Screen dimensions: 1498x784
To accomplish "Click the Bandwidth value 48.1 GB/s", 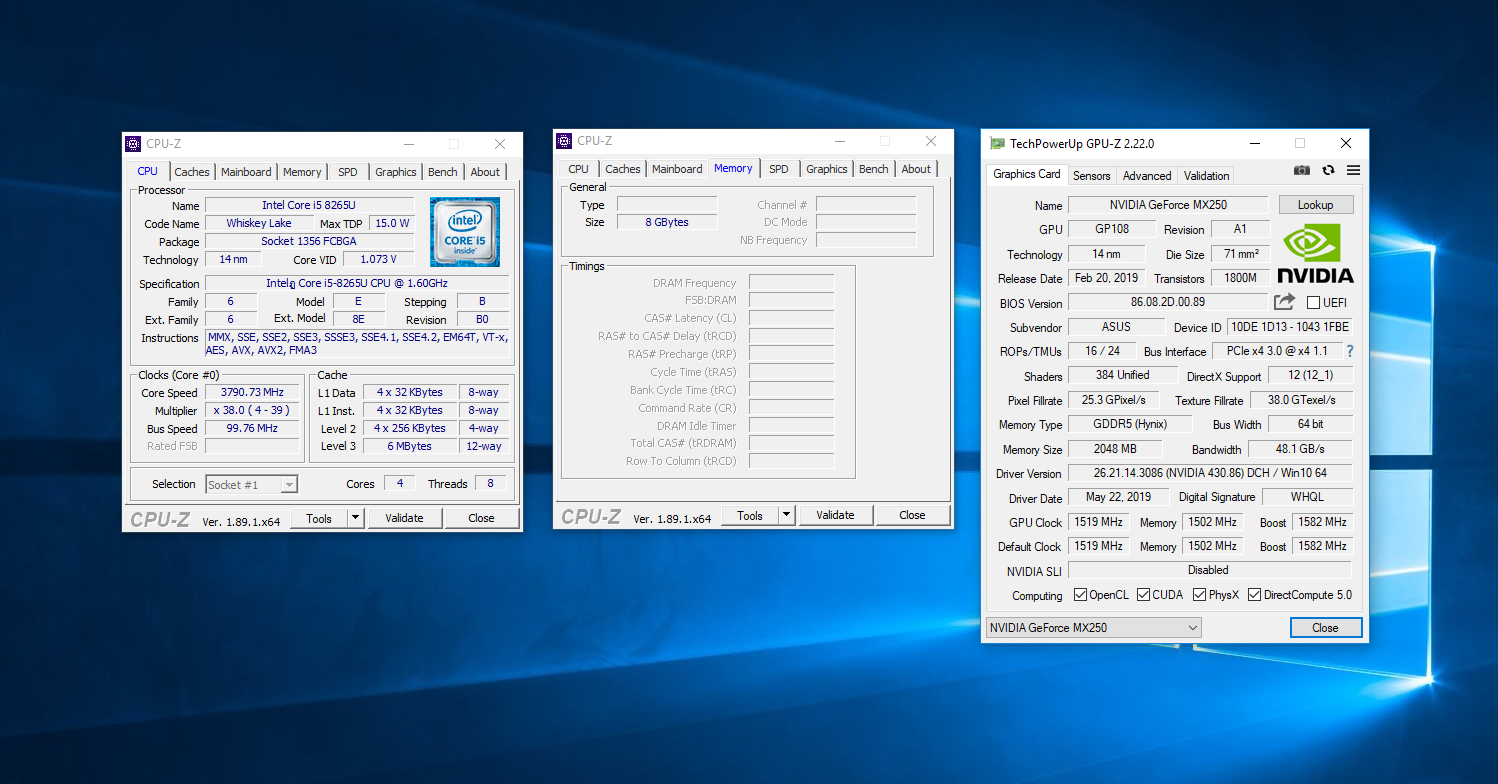I will [1300, 449].
